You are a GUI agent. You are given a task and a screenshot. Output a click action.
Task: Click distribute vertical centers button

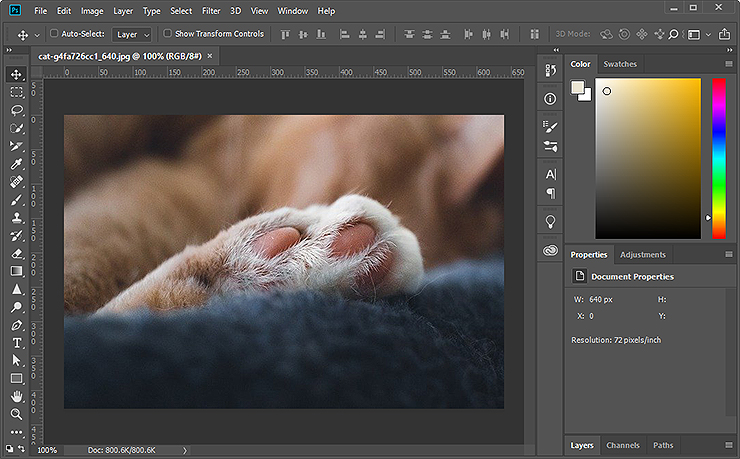pos(427,34)
